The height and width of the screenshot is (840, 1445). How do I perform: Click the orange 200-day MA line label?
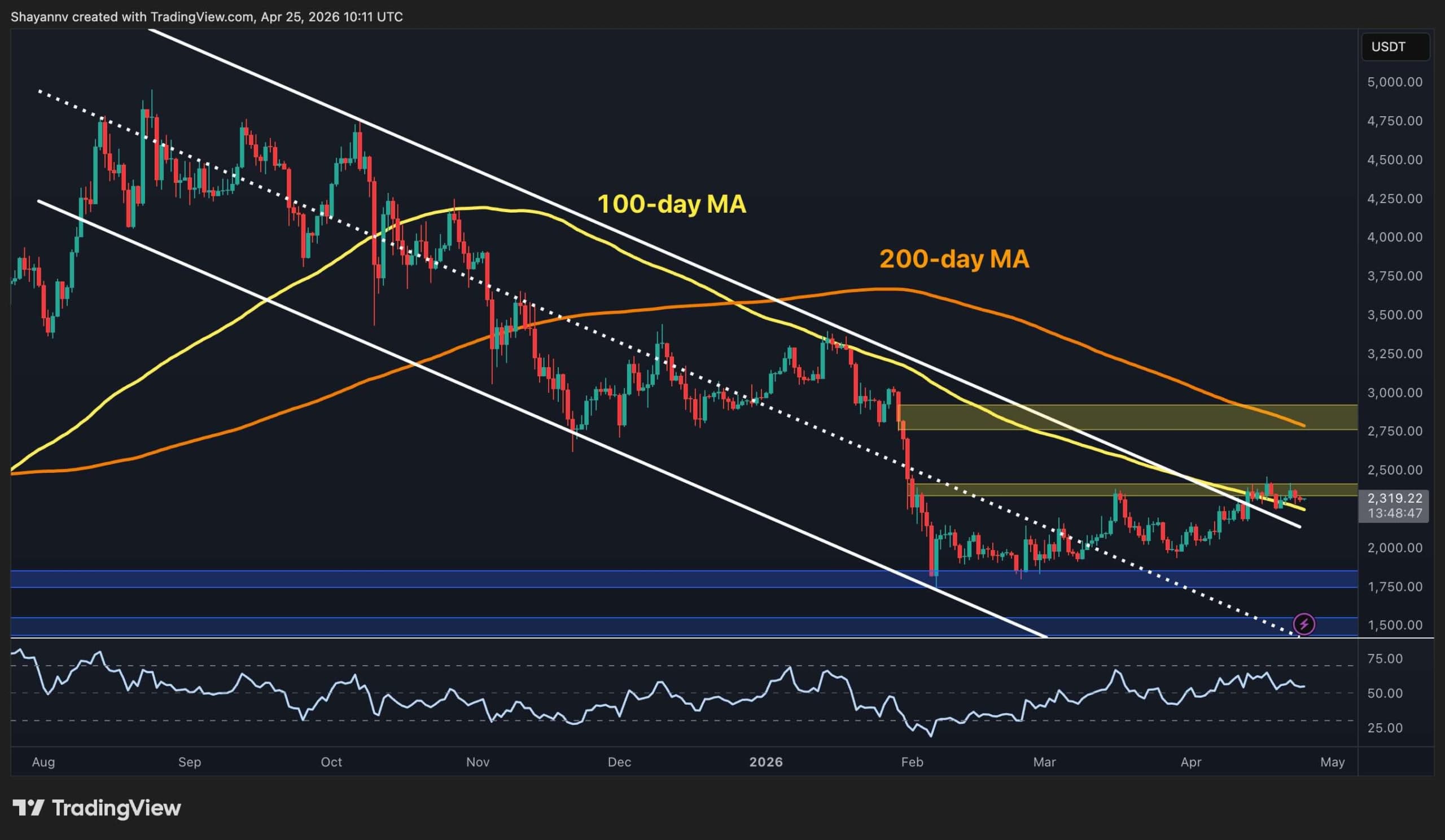point(954,259)
